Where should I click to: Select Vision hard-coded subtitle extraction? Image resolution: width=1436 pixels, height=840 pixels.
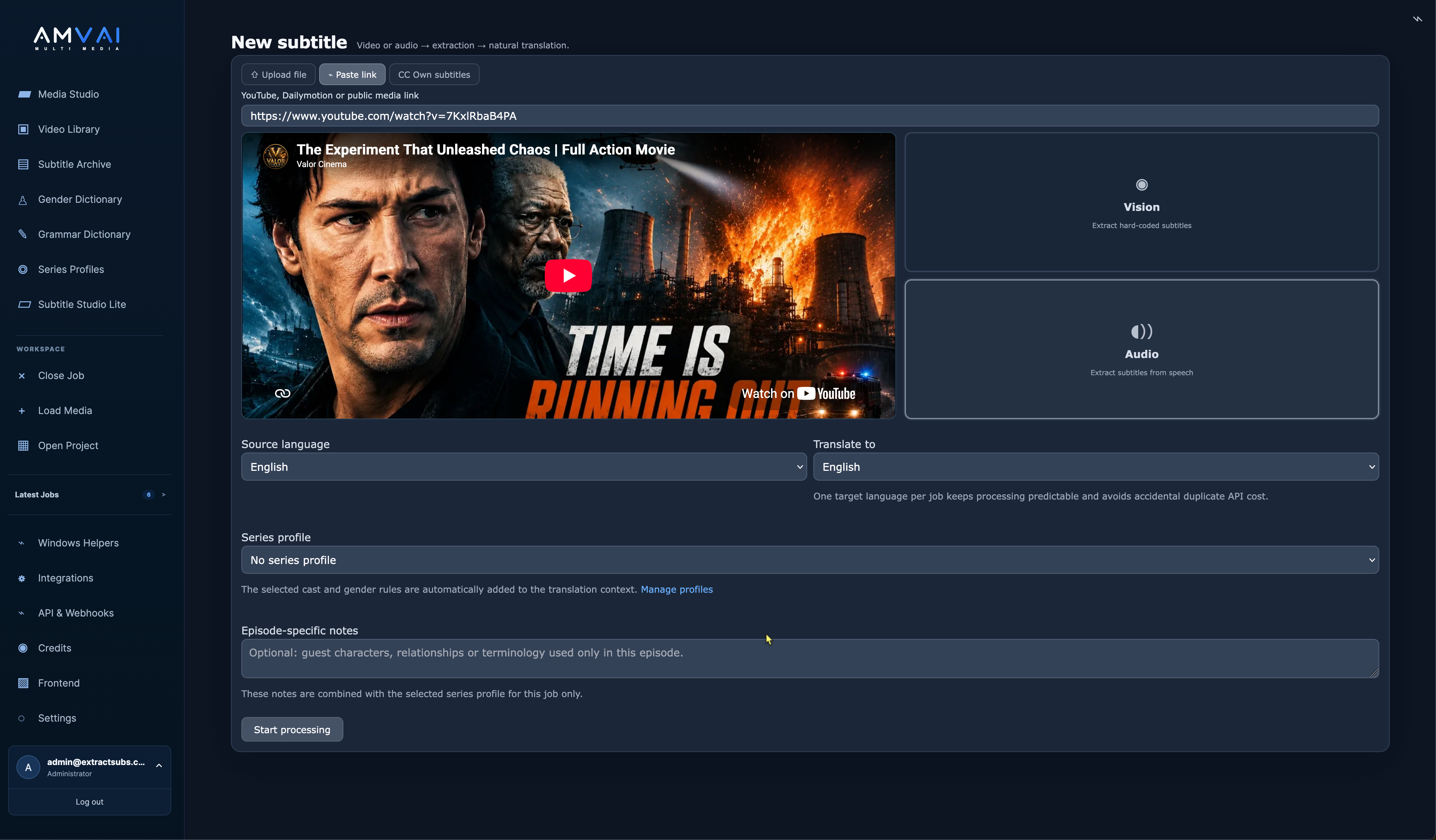pyautogui.click(x=1141, y=202)
